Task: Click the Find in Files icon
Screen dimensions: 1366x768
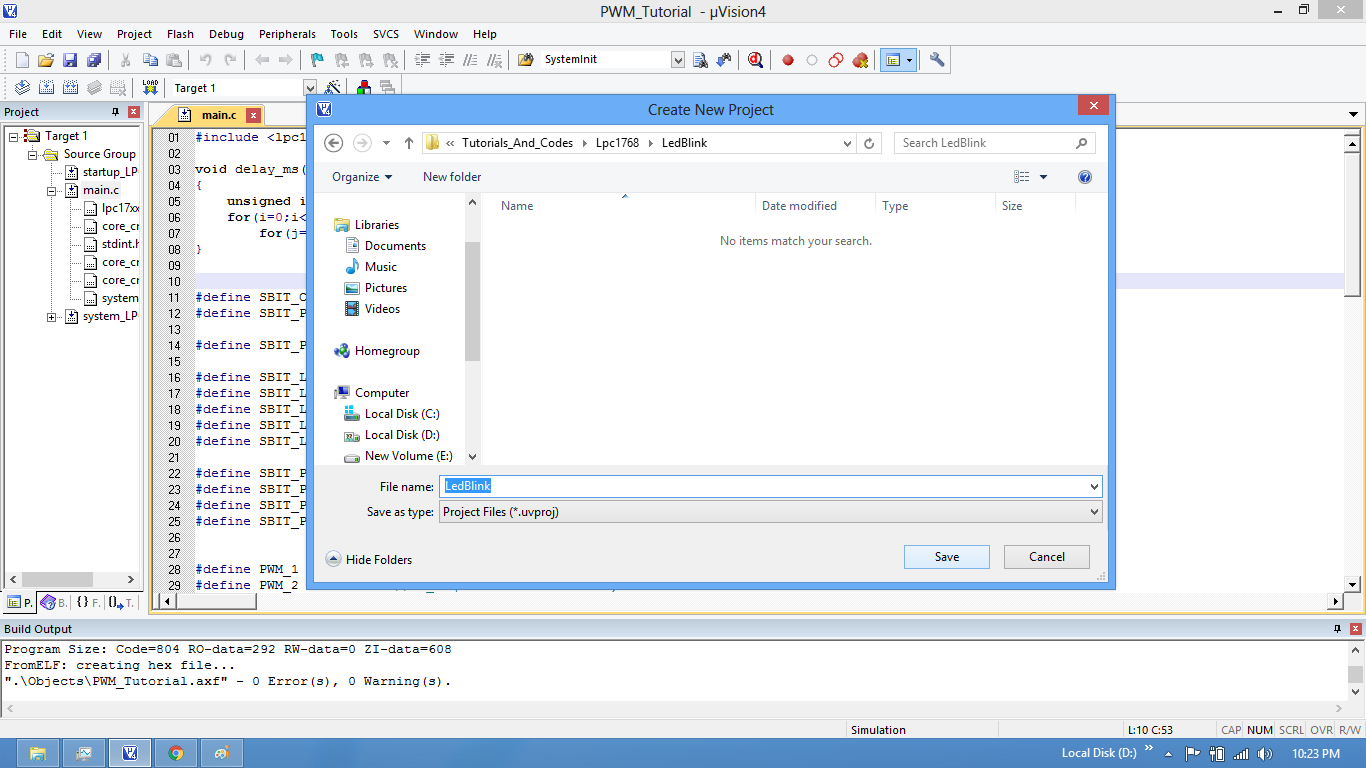Action: 526,60
